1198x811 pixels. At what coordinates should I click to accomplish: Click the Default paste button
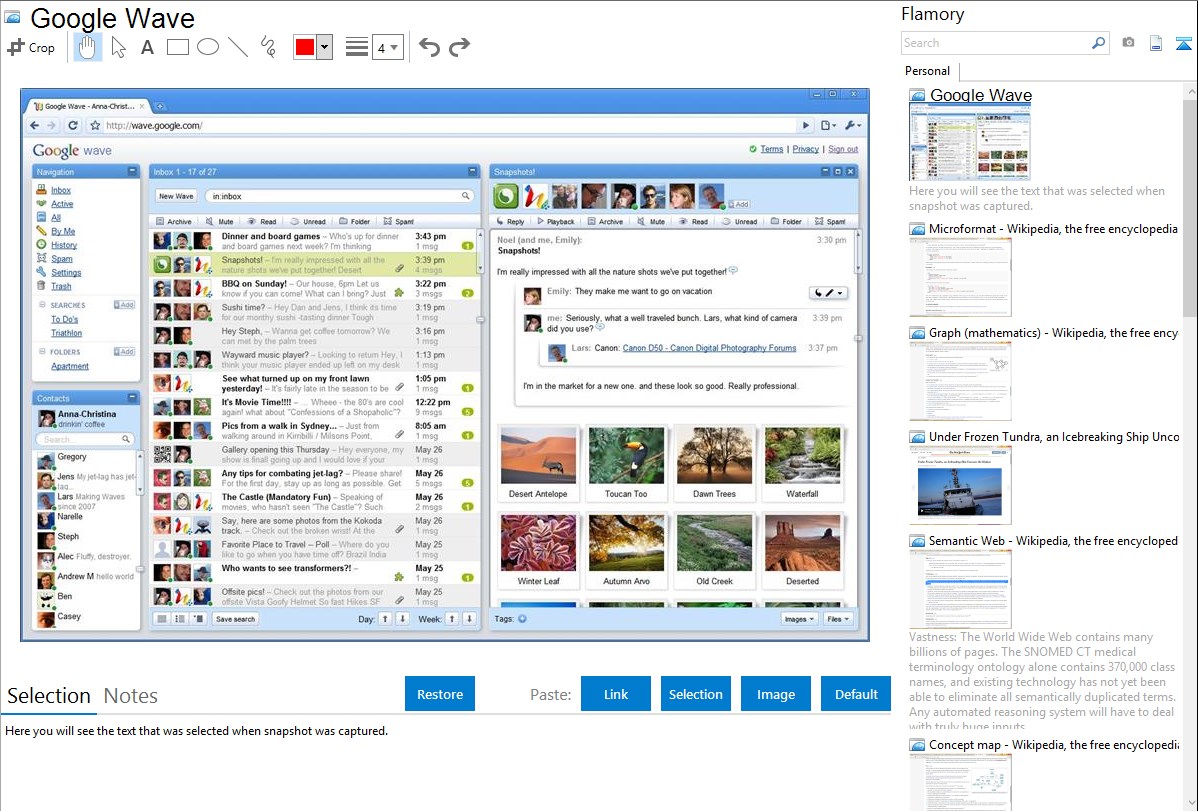click(x=856, y=694)
